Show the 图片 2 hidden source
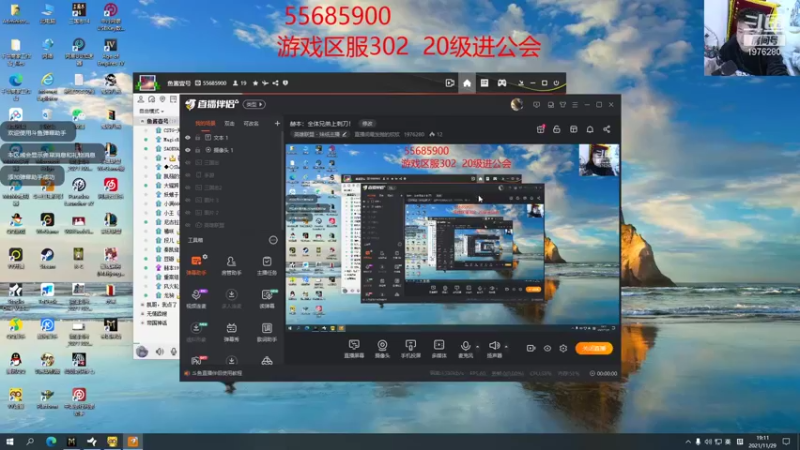 tap(188, 212)
